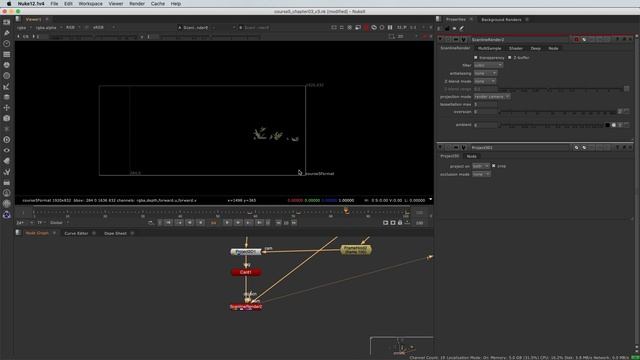Switch to the Dope Sheet tab
The image size is (640, 360).
point(115,233)
